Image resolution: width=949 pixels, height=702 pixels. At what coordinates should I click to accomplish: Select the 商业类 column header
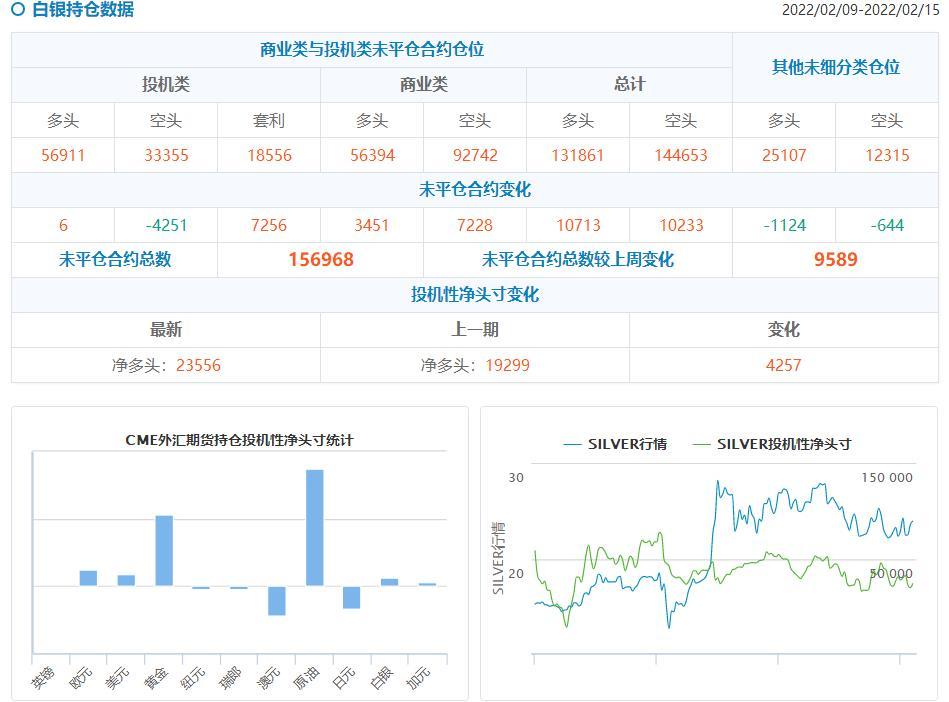point(424,85)
